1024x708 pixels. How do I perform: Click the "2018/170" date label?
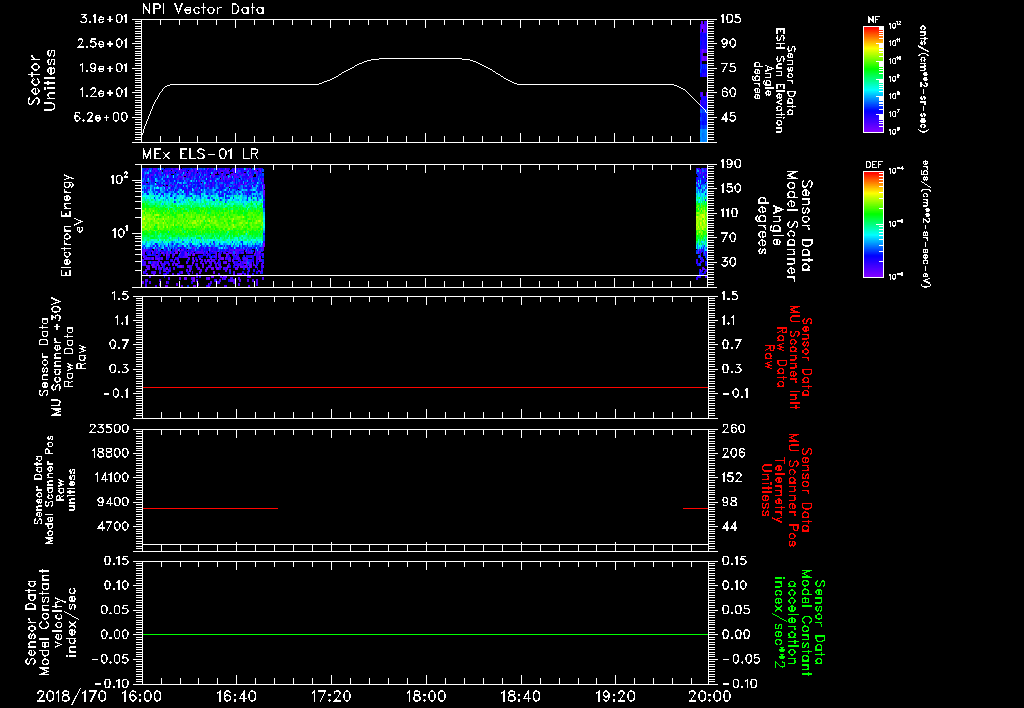[x=71, y=696]
